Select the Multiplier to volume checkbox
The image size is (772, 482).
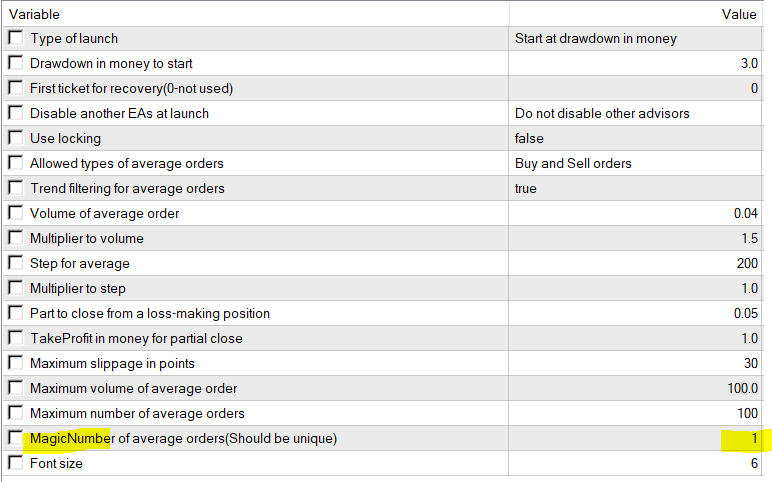(x=15, y=239)
